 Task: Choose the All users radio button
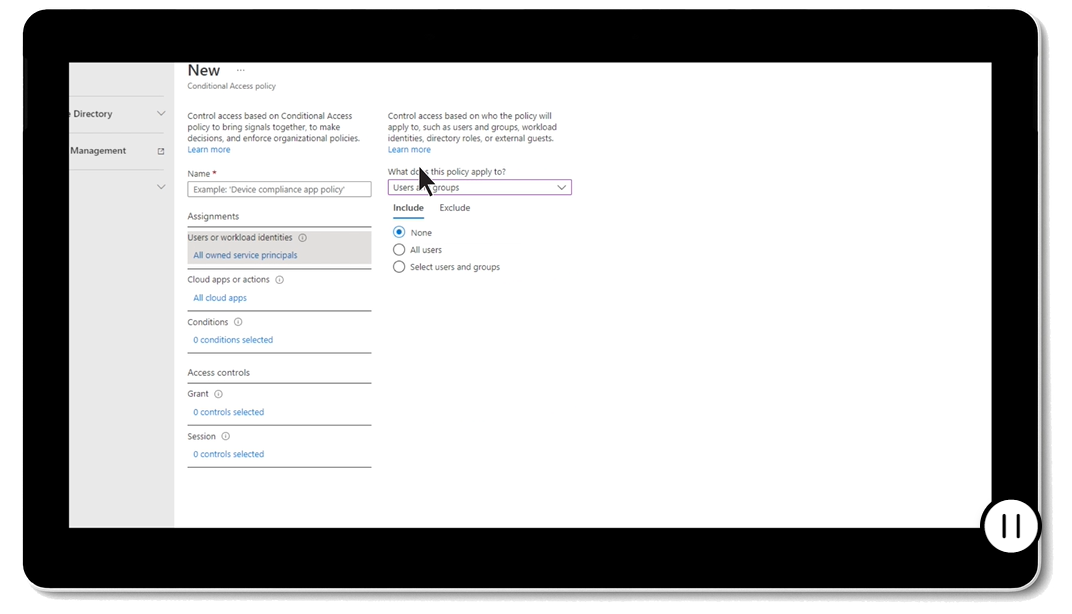coord(400,250)
